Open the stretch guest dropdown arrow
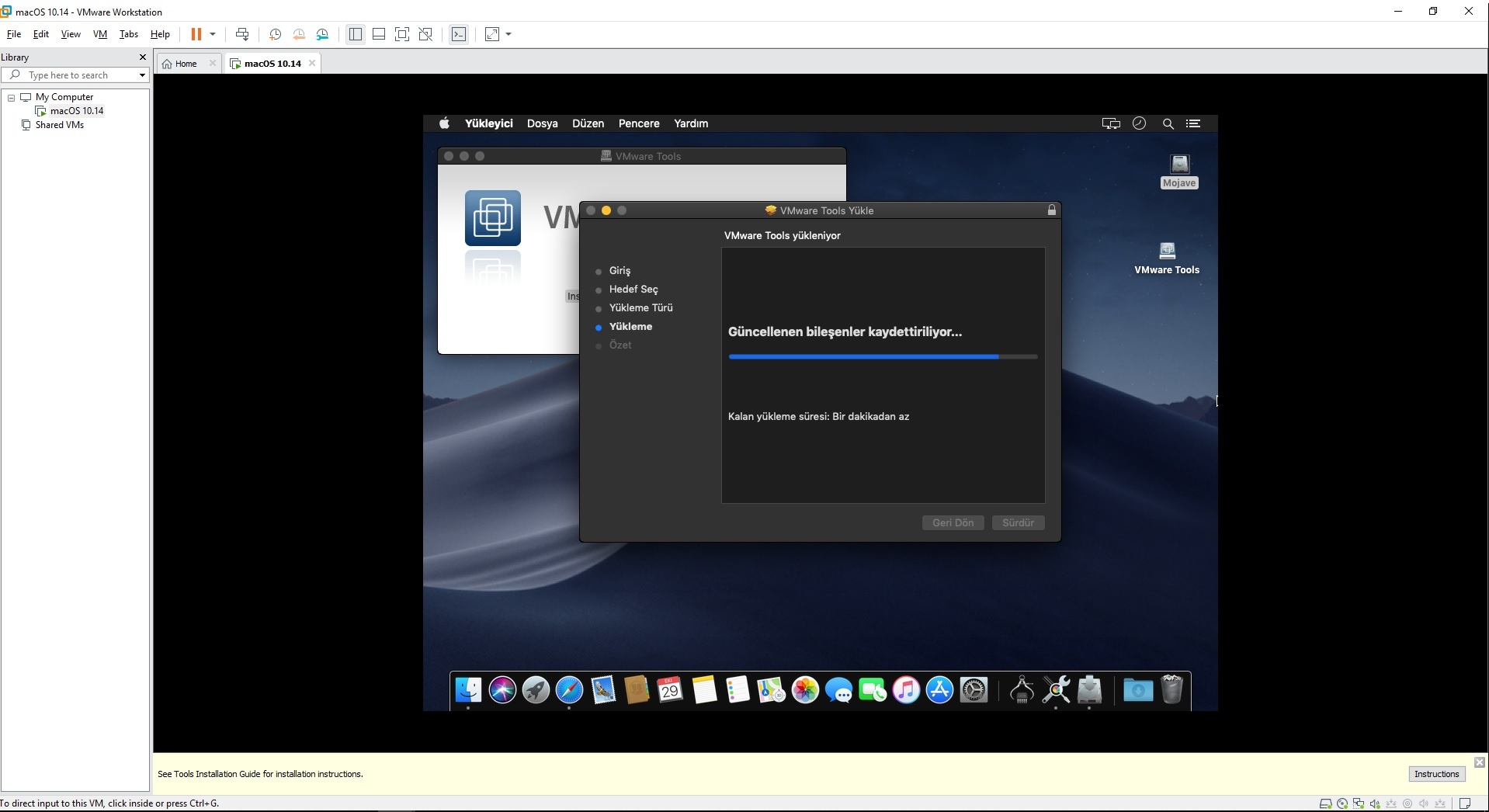The width and height of the screenshot is (1489, 812). [508, 34]
